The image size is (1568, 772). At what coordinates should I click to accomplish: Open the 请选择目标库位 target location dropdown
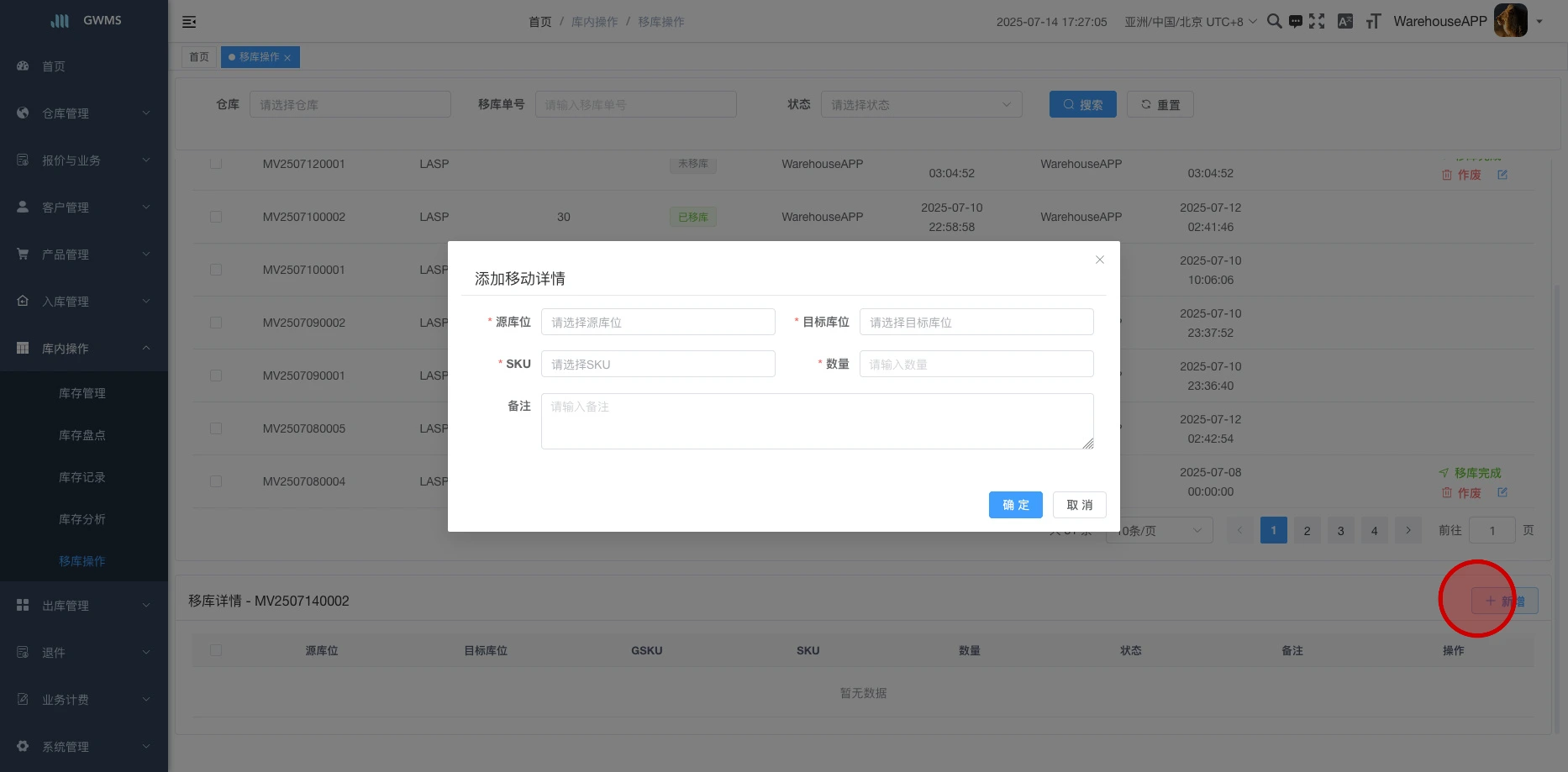click(x=976, y=323)
